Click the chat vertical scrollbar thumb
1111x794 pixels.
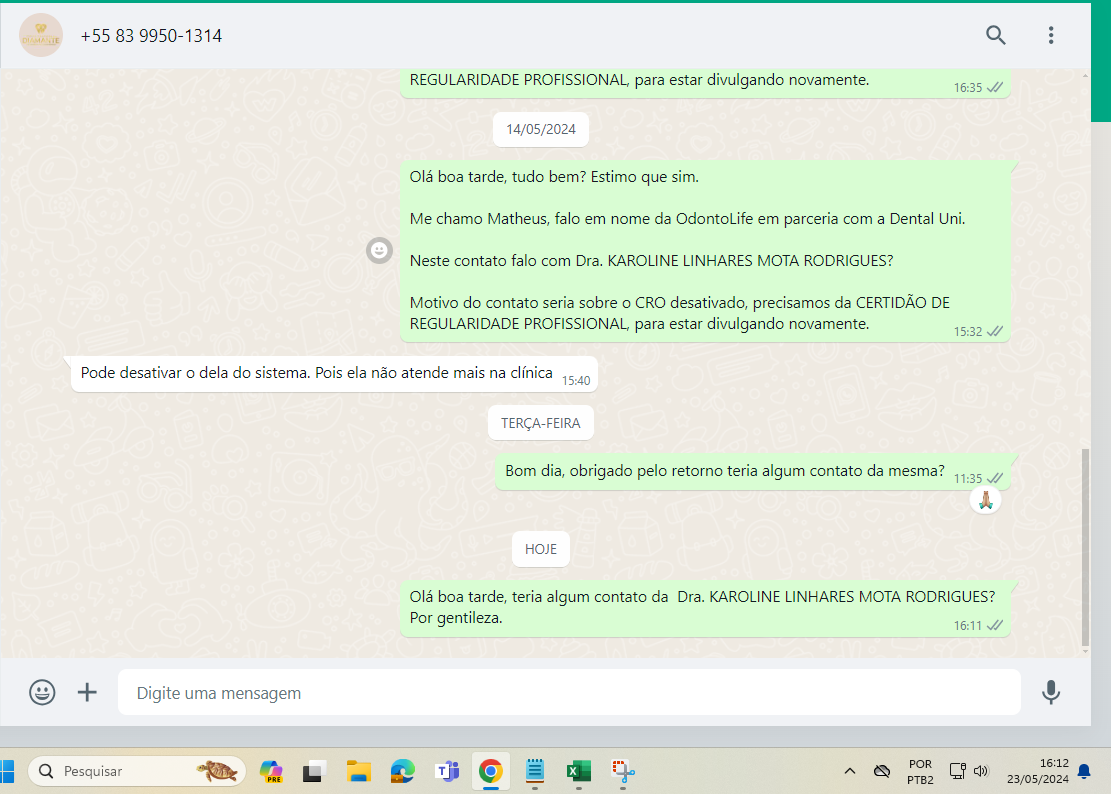[x=1085, y=547]
